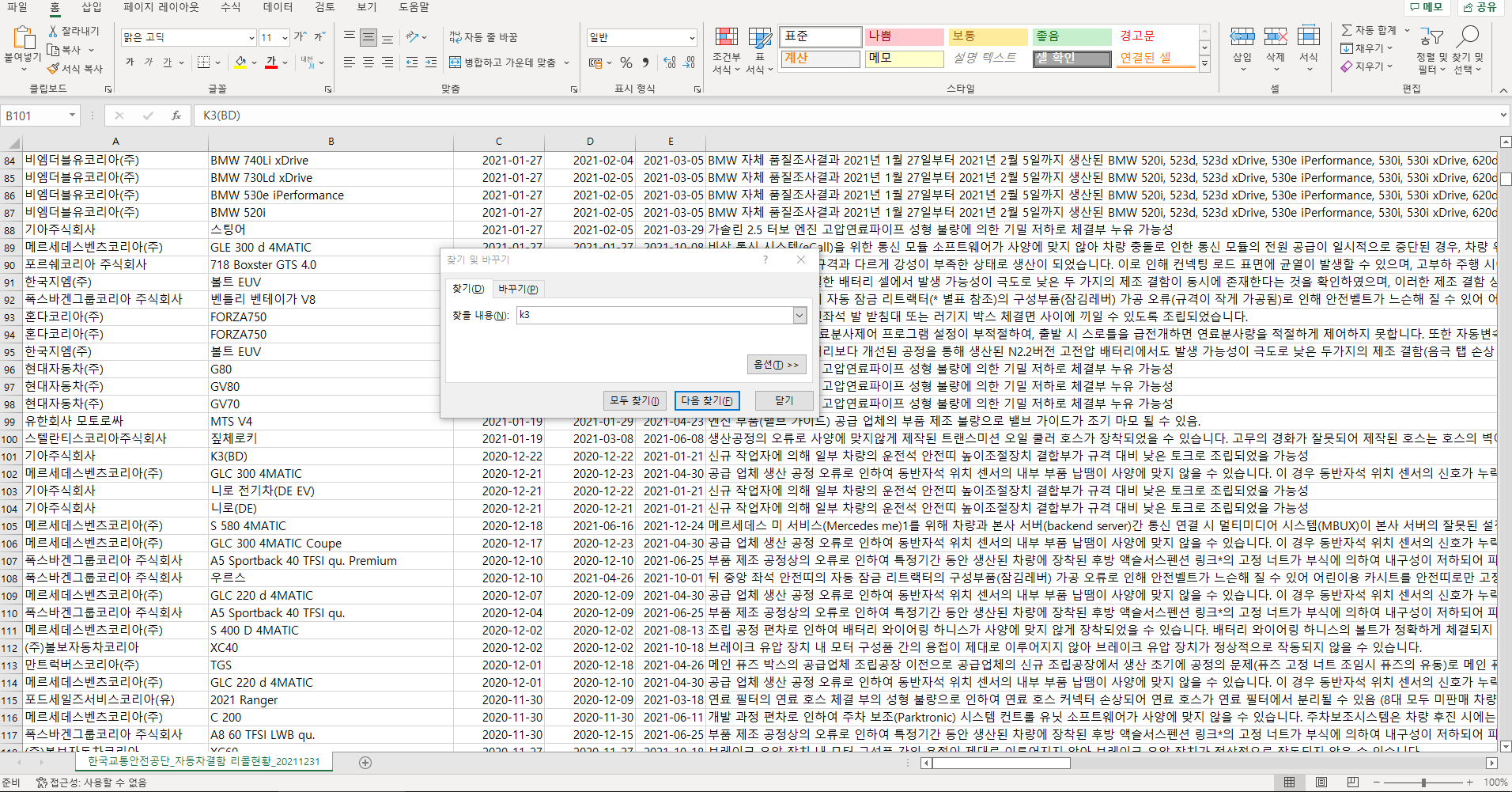1512x792 pixels.
Task: Click the Paste (붙여넣기) clipboard icon
Action: (23, 38)
